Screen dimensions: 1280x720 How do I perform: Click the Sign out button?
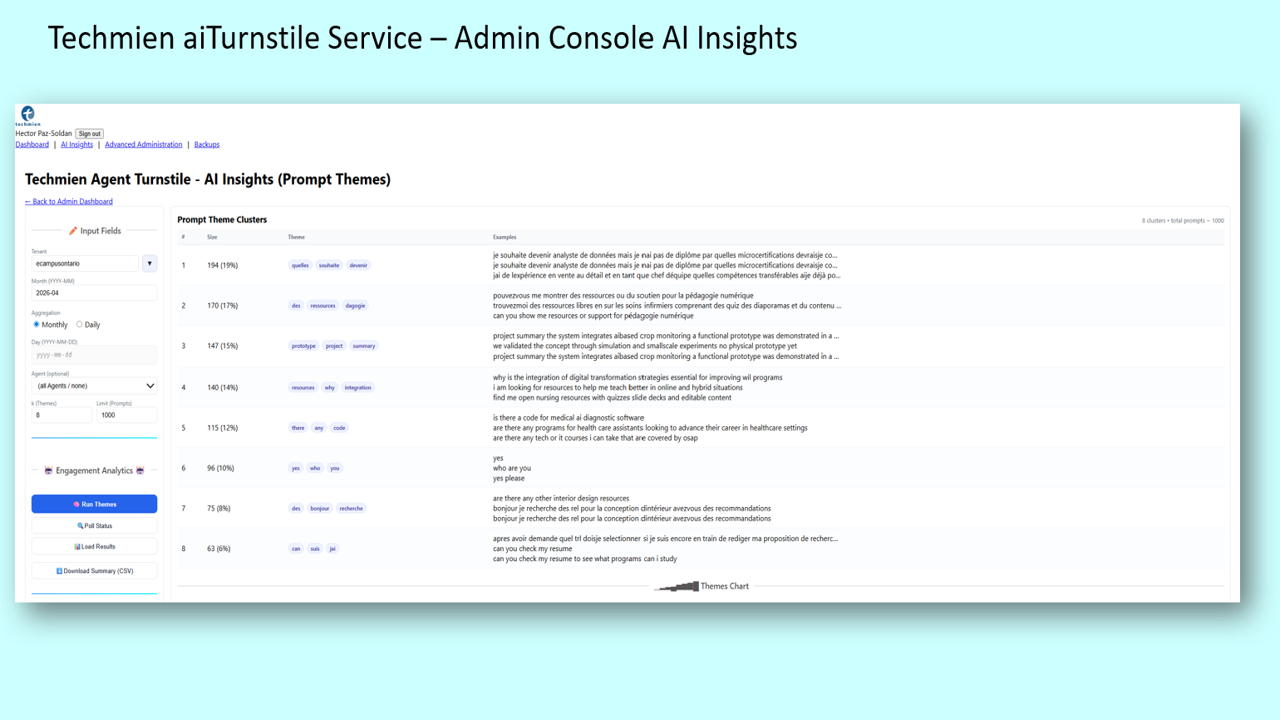click(90, 134)
